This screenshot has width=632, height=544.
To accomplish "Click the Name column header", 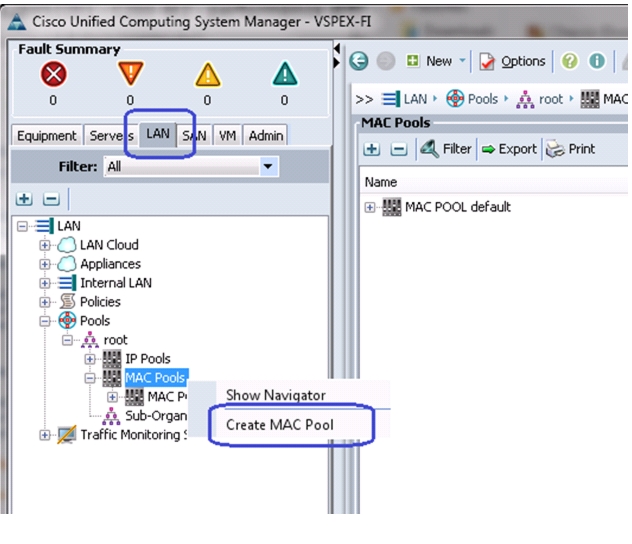I will click(381, 182).
